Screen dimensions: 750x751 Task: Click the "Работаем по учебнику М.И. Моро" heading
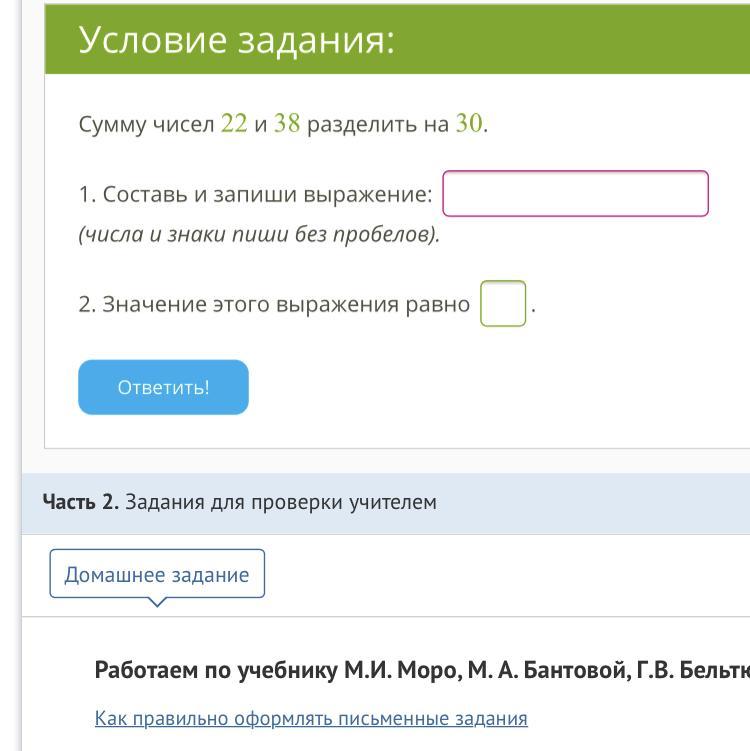pyautogui.click(x=420, y=670)
